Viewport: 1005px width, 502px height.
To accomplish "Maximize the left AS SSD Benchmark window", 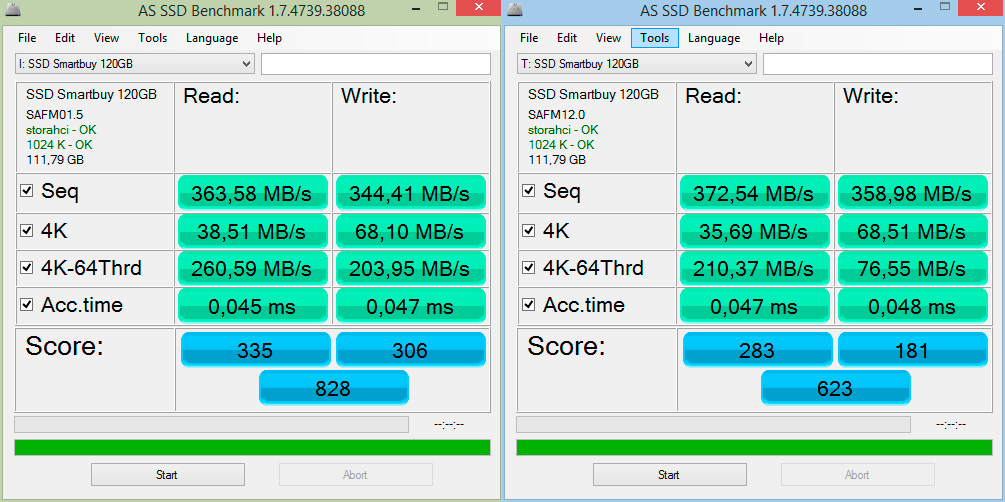I will 442,8.
